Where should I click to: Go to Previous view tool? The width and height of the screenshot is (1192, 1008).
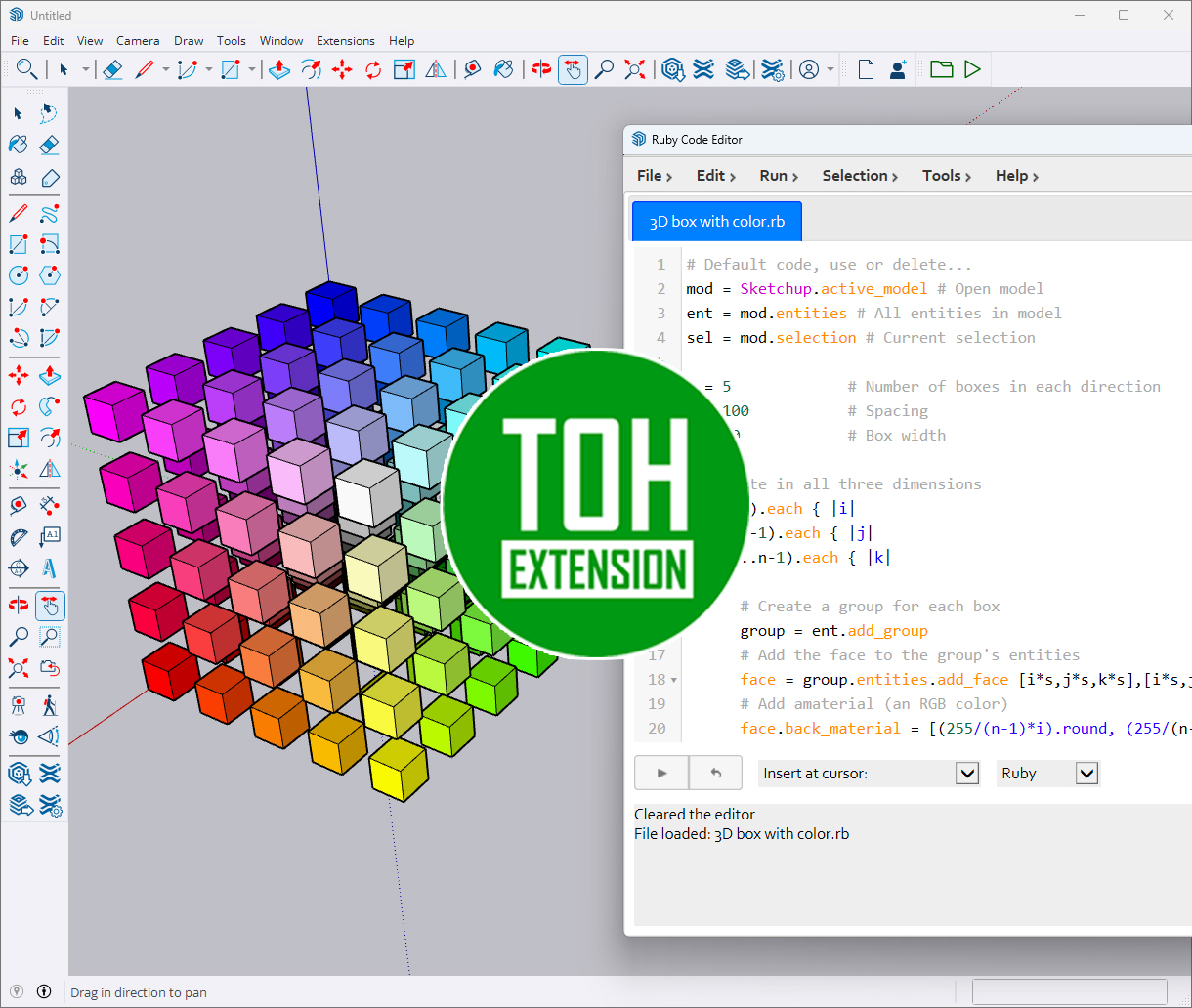pos(50,669)
